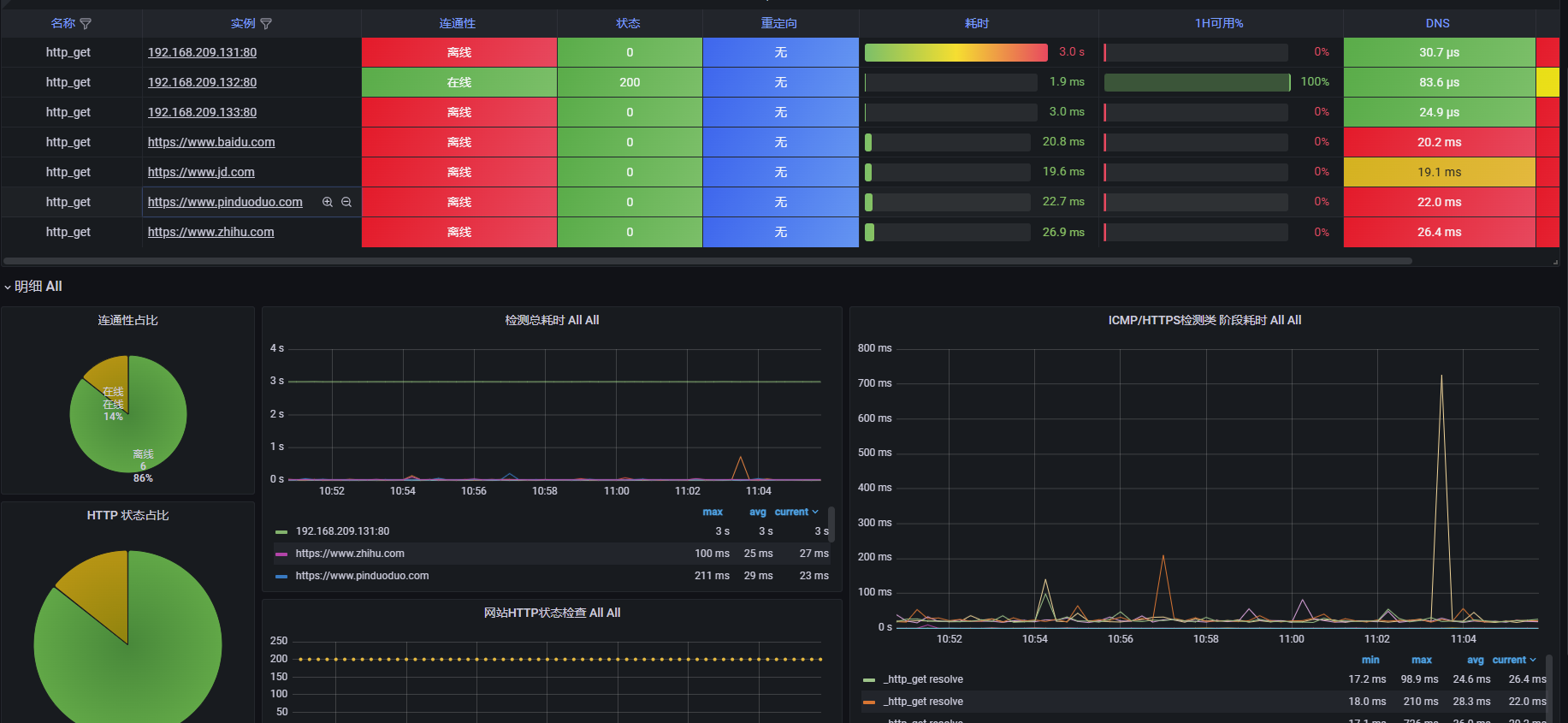
Task: Sort table by 状态 column header
Action: coord(628,24)
